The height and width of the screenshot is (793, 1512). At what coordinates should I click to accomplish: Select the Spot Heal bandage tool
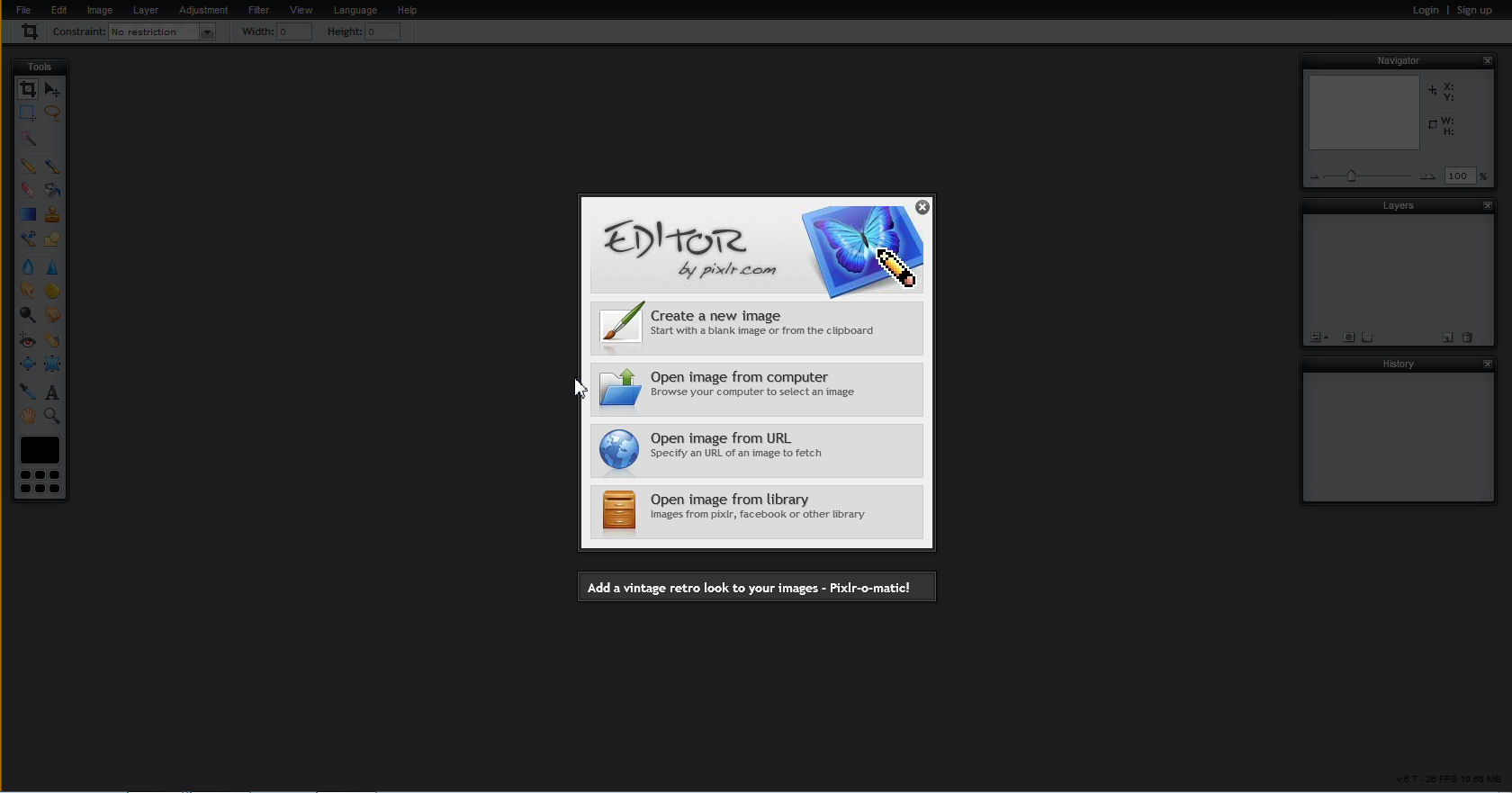[x=52, y=340]
